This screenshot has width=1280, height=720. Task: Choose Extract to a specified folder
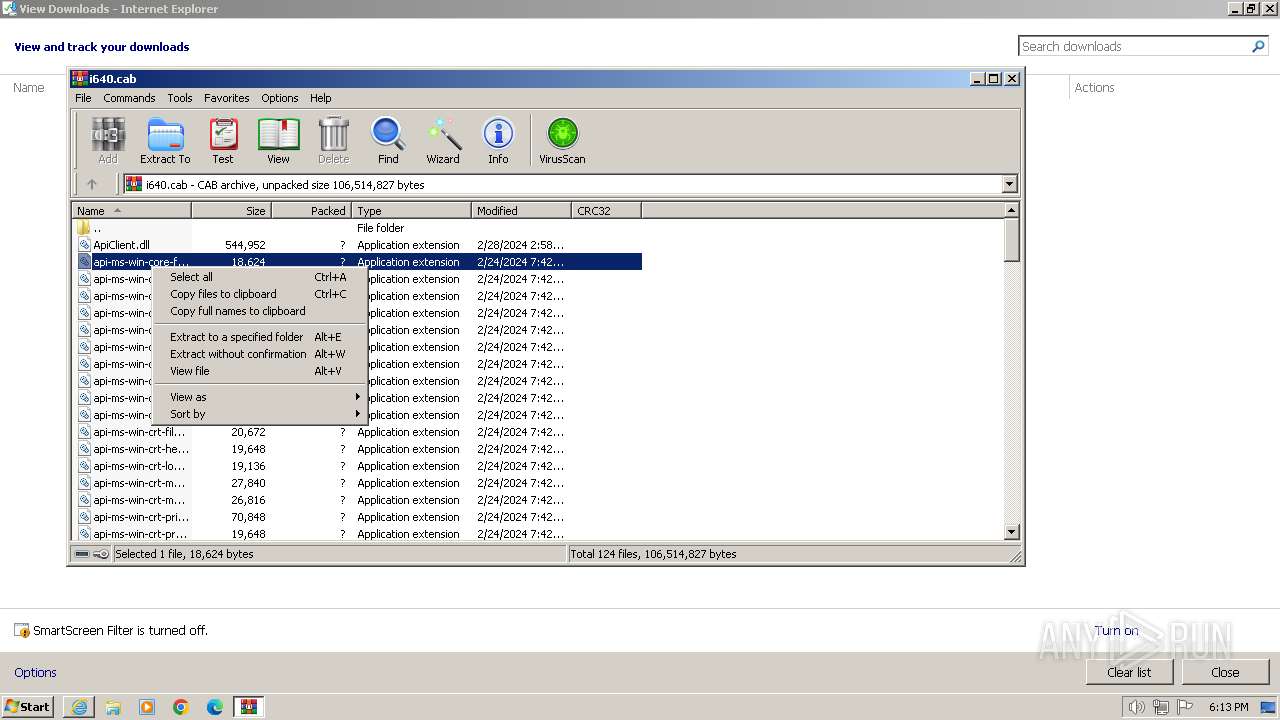260,337
